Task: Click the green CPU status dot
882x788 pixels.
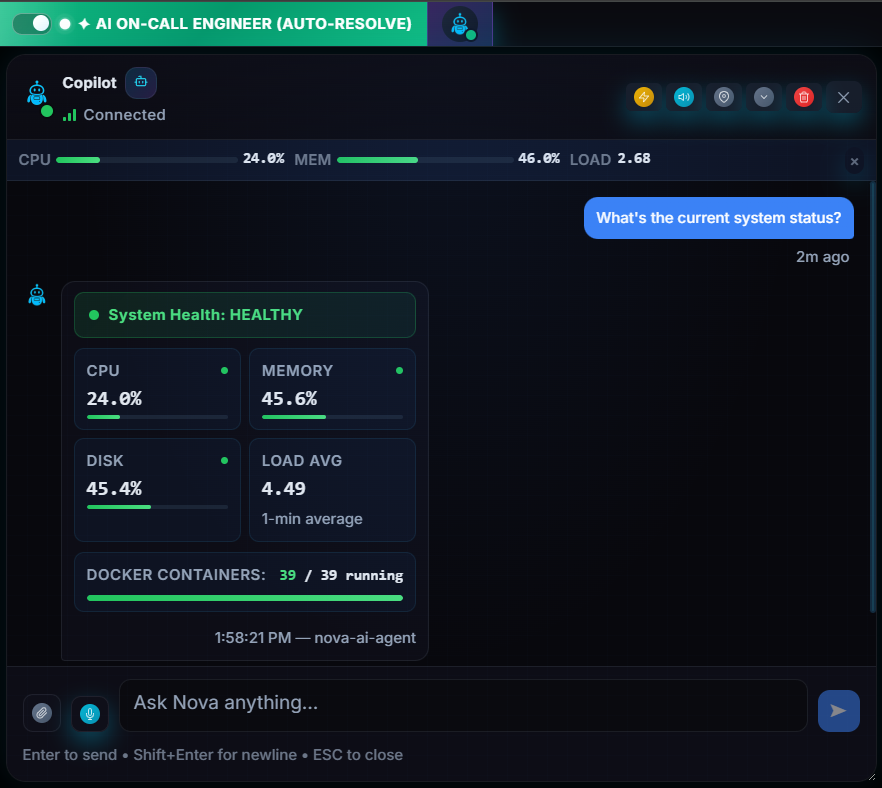Action: pos(223,370)
